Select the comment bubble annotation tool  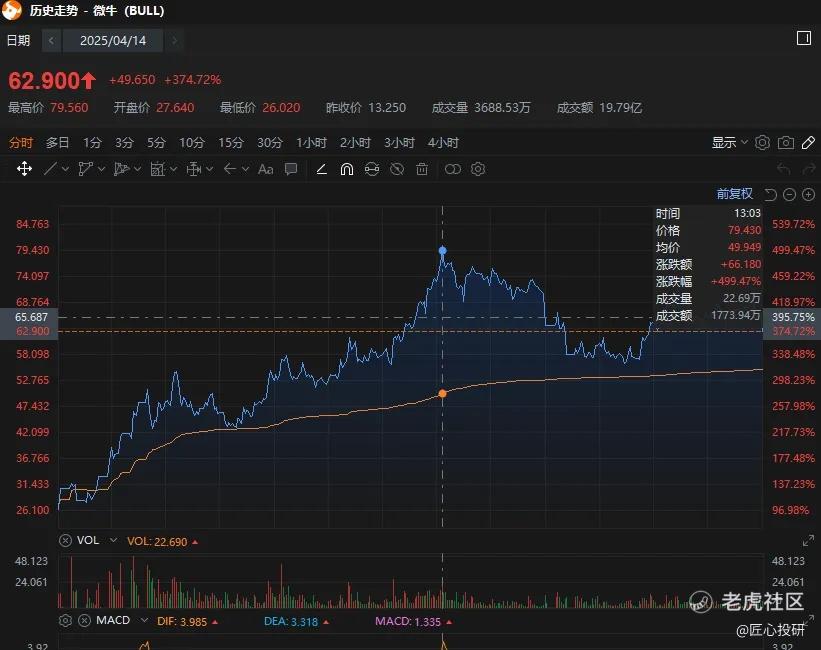coord(291,169)
